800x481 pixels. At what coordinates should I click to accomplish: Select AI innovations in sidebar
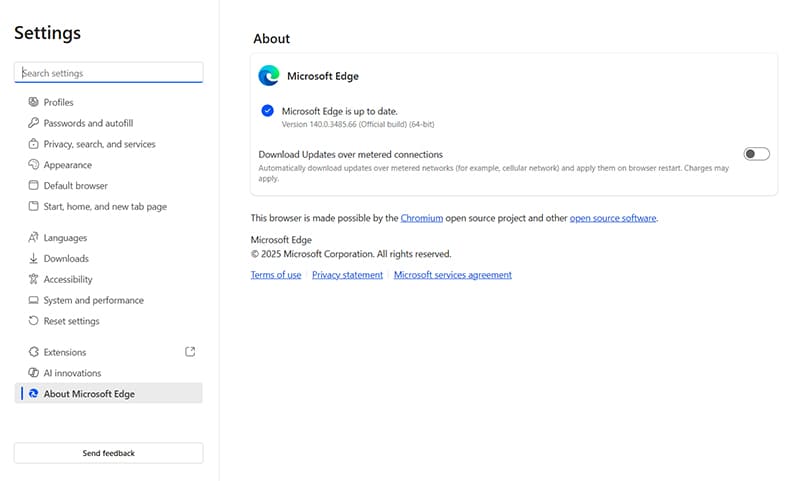click(x=109, y=373)
